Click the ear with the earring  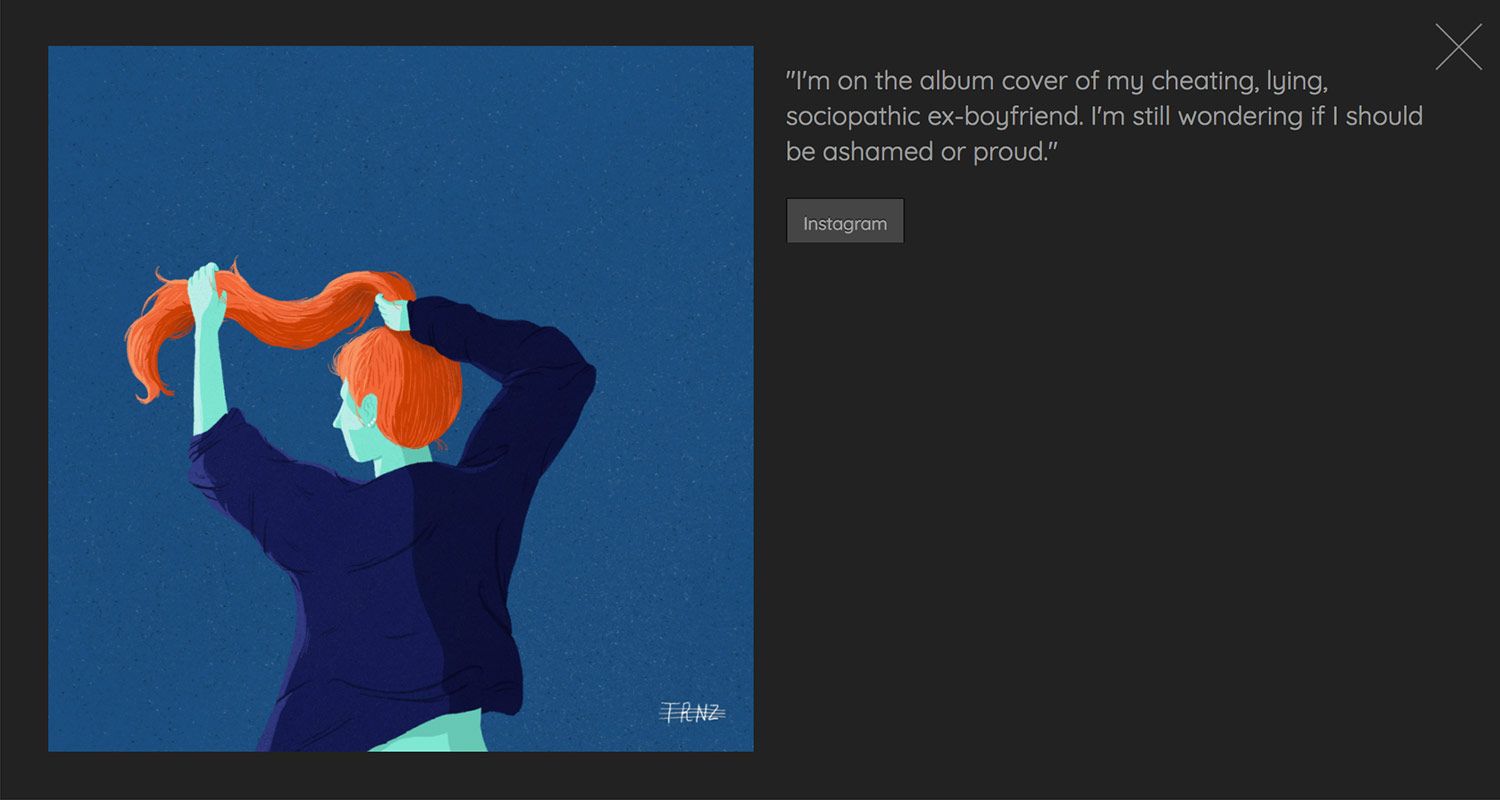click(371, 412)
